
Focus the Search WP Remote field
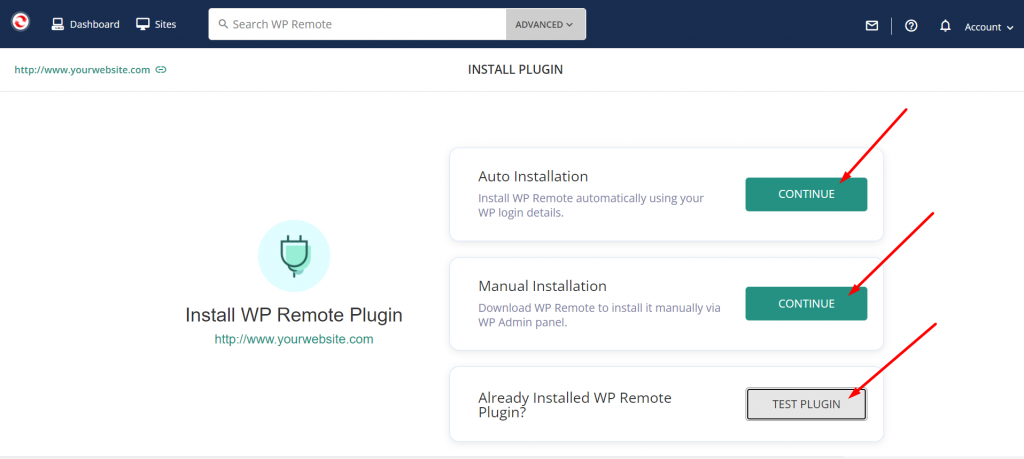pos(357,24)
